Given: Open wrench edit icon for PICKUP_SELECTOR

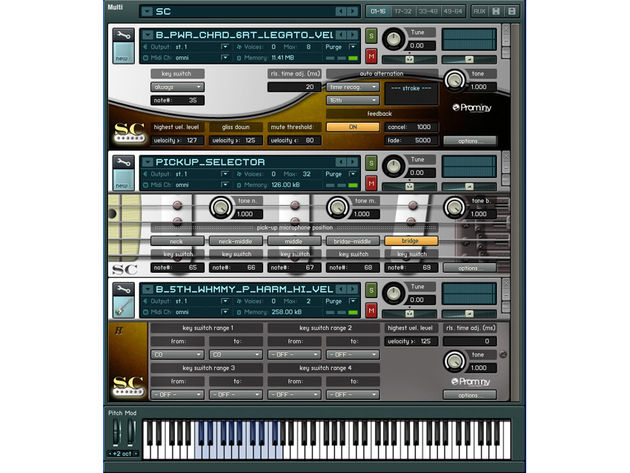Looking at the screenshot, I should pos(121,161).
